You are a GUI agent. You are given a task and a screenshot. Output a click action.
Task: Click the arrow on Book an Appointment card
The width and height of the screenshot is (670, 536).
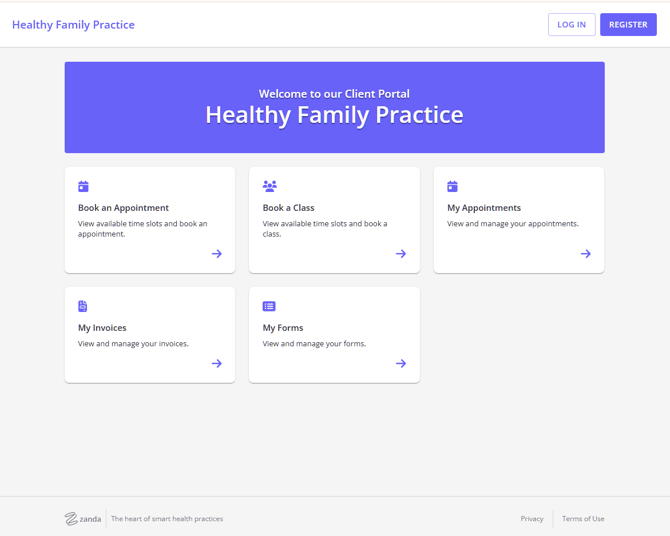pos(216,254)
